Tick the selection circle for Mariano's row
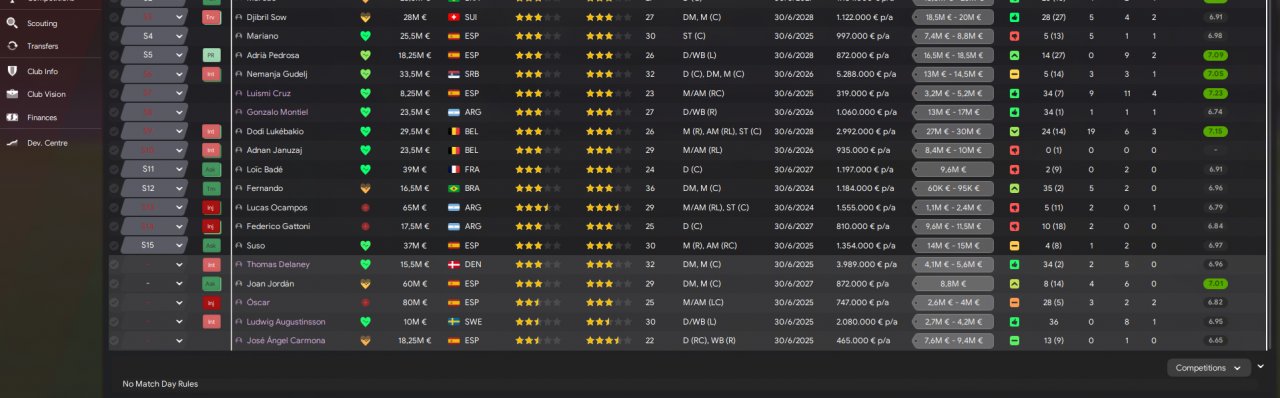 (x=114, y=36)
